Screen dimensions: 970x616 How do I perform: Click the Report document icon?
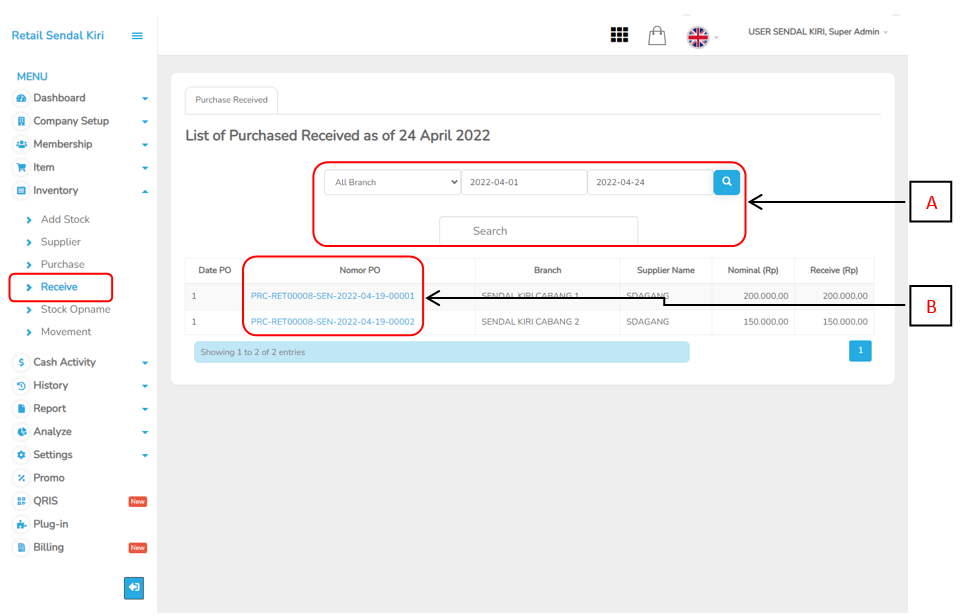[22, 409]
